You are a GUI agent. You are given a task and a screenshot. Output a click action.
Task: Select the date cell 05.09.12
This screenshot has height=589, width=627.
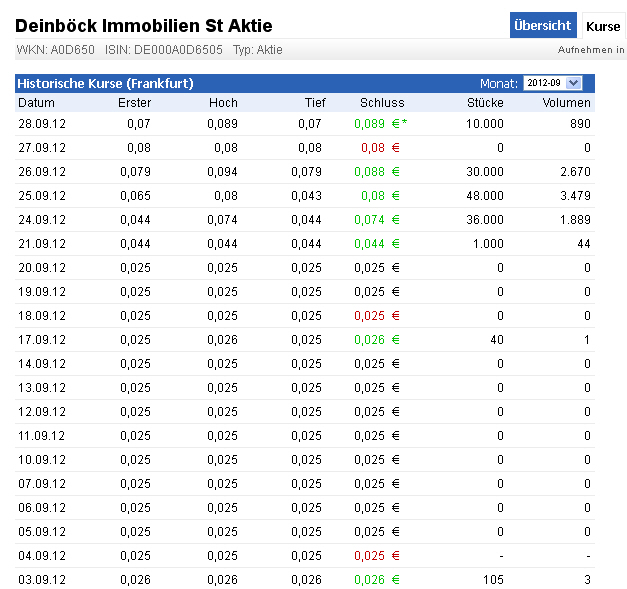point(42,532)
